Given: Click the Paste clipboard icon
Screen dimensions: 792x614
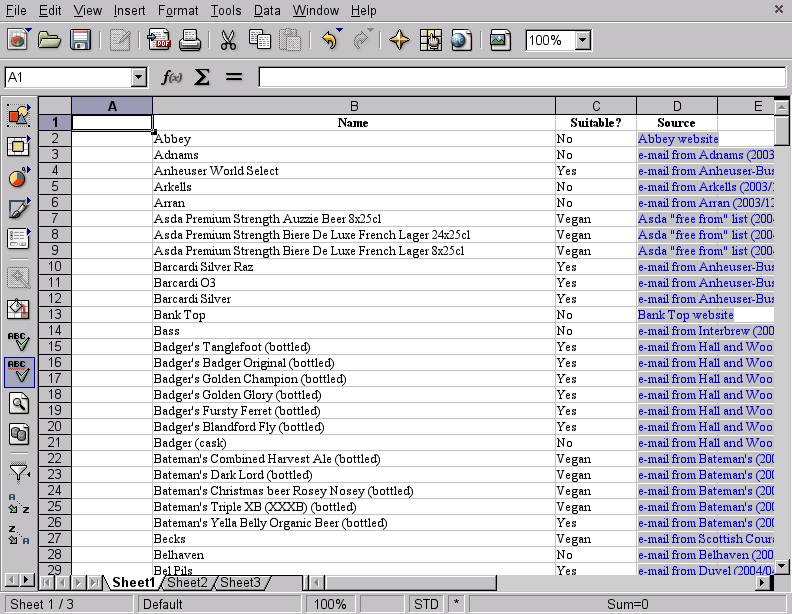Looking at the screenshot, I should [x=290, y=40].
